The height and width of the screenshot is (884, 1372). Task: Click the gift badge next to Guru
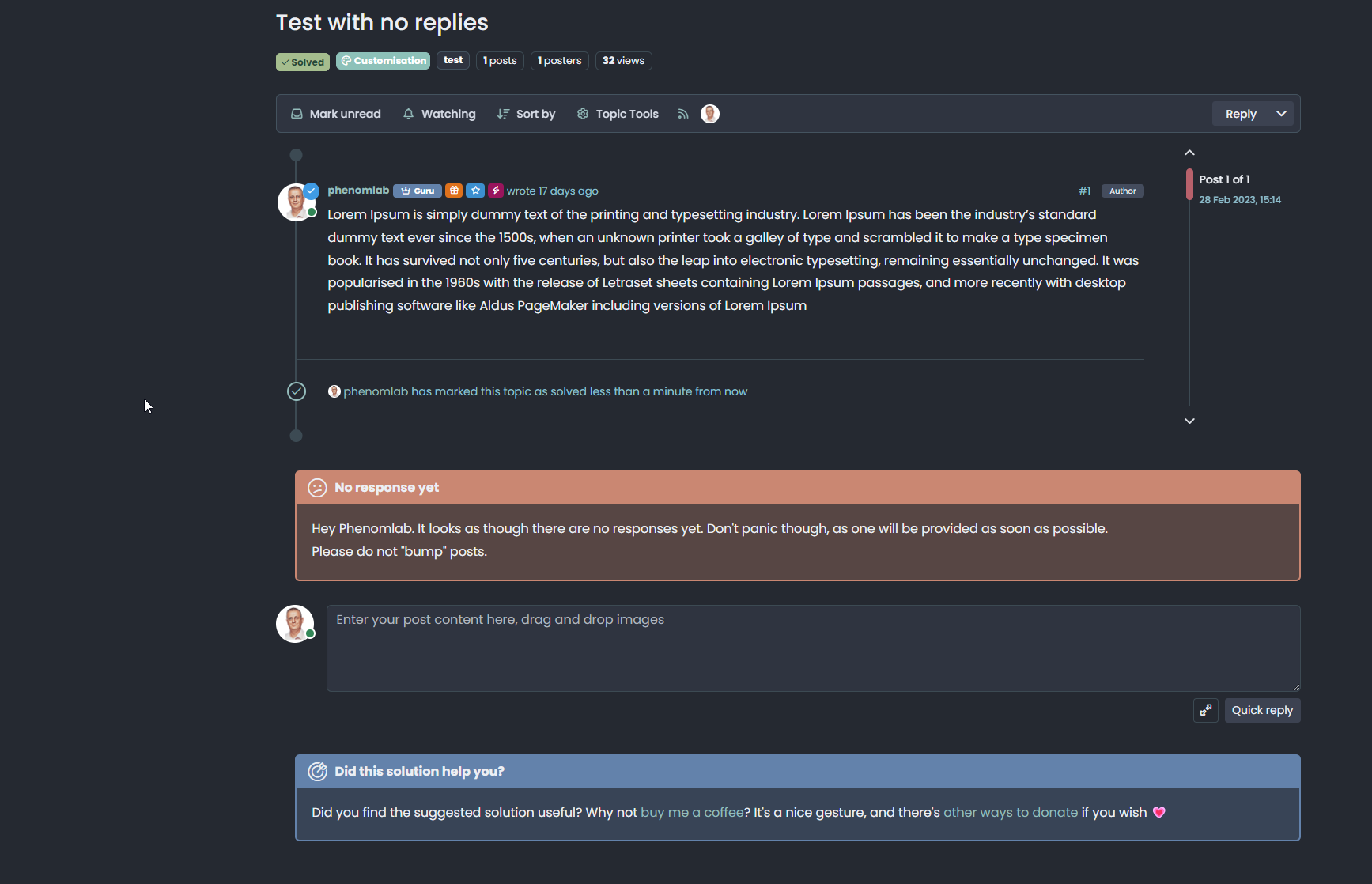coord(454,190)
